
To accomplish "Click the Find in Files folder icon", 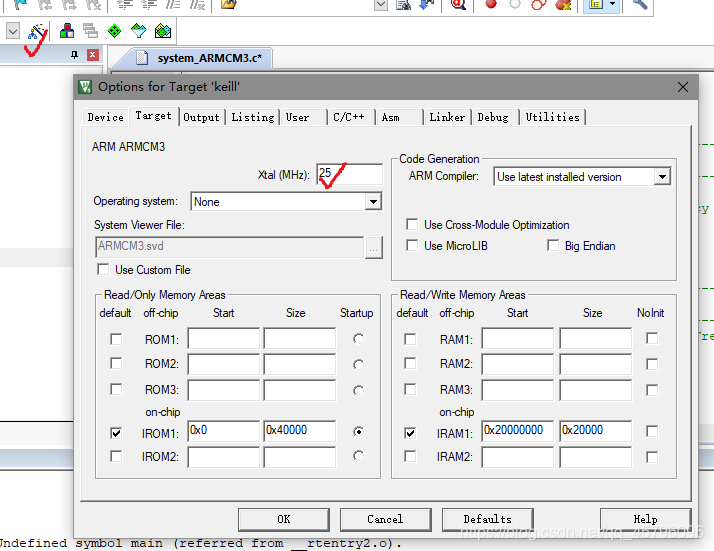I will point(229,5).
